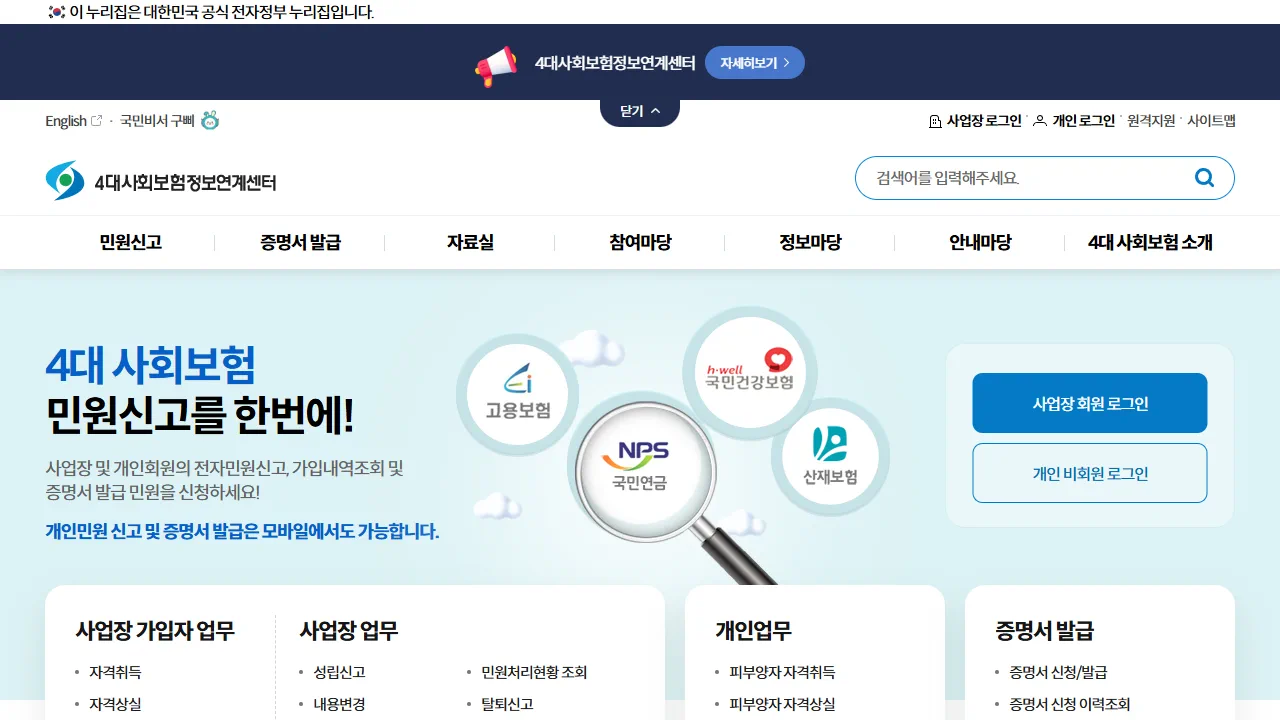Open the 민원신고 menu
Screen dimensions: 1280x720
pos(130,242)
